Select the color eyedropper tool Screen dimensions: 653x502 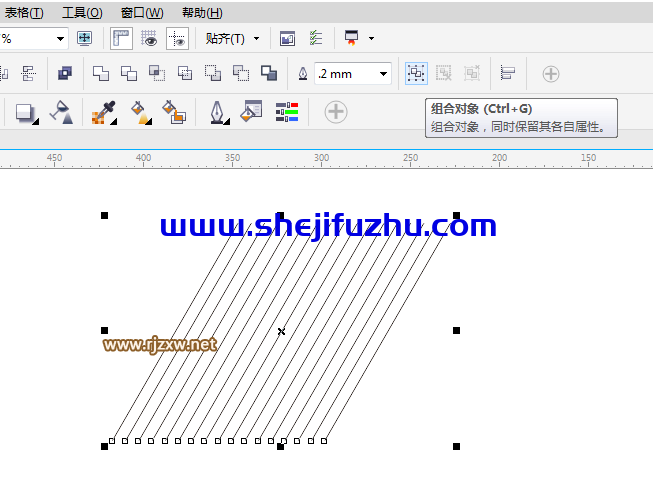[104, 112]
